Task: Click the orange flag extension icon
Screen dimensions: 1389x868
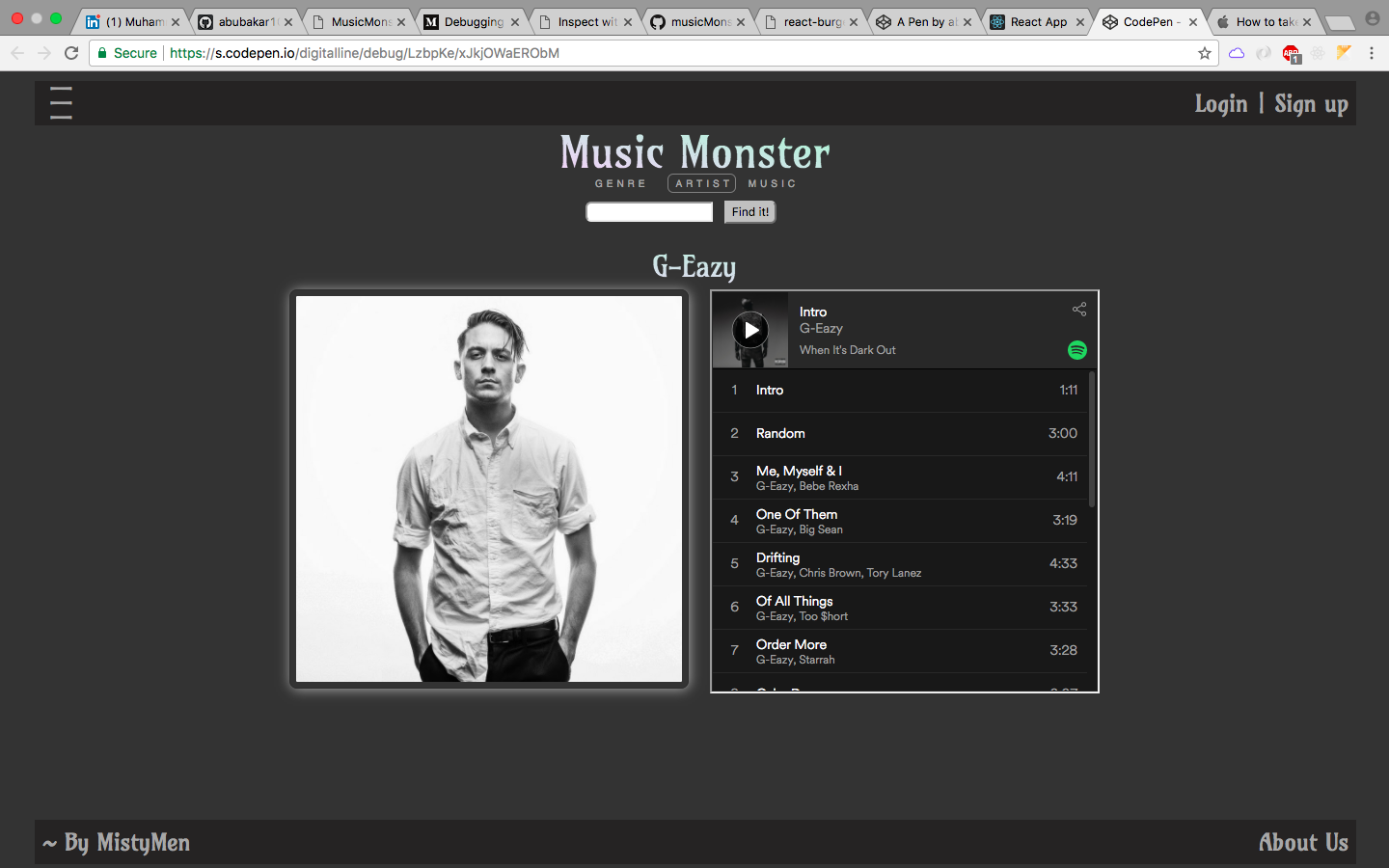Action: (1344, 53)
